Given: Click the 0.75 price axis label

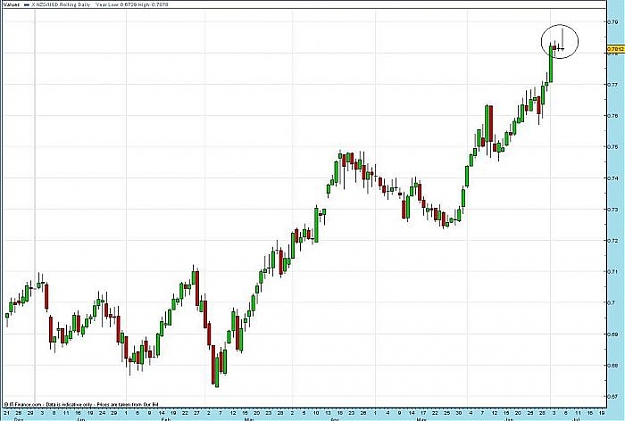Looking at the screenshot, I should click(x=613, y=147).
